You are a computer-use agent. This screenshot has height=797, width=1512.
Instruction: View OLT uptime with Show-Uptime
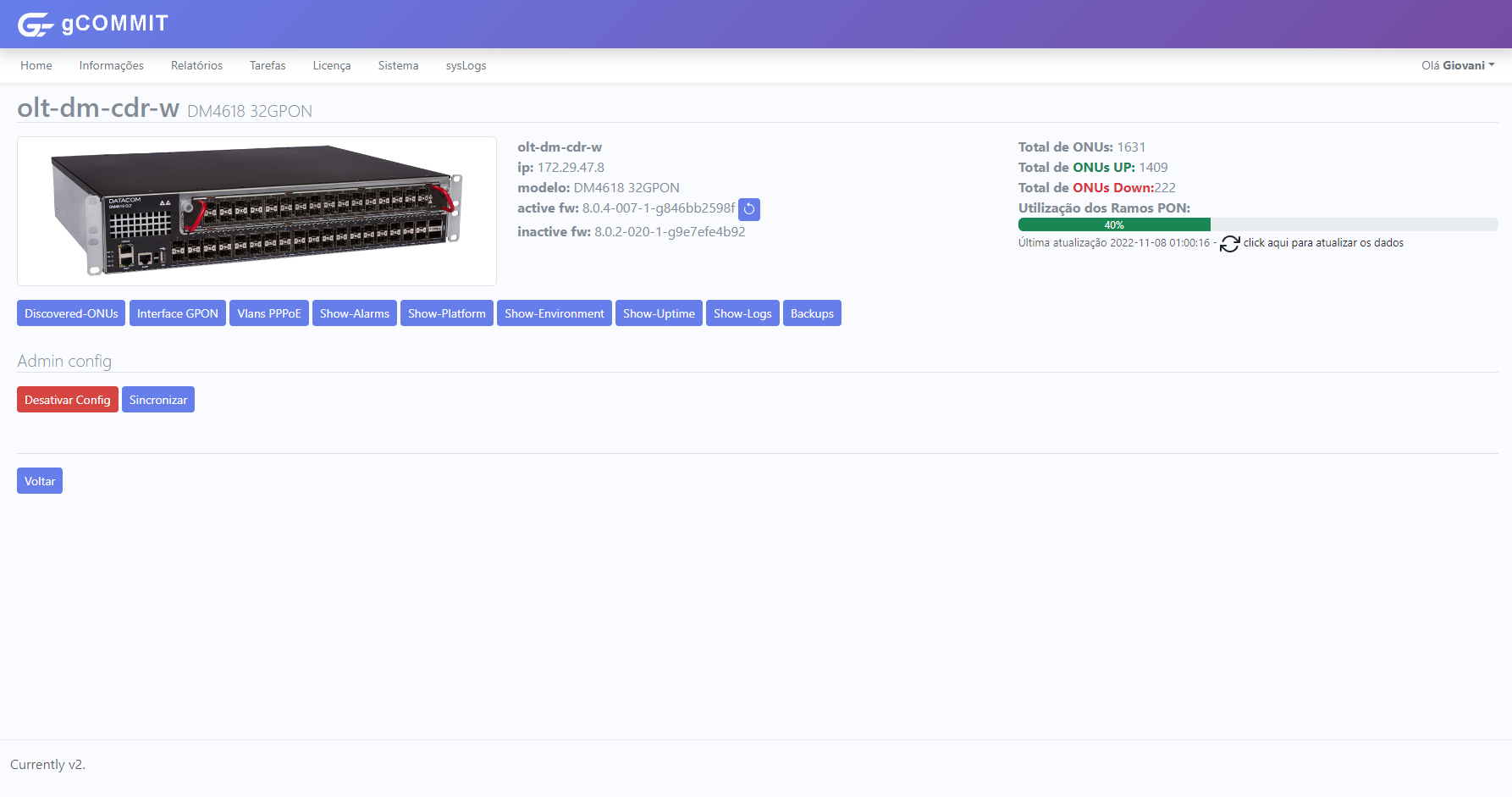(x=659, y=313)
